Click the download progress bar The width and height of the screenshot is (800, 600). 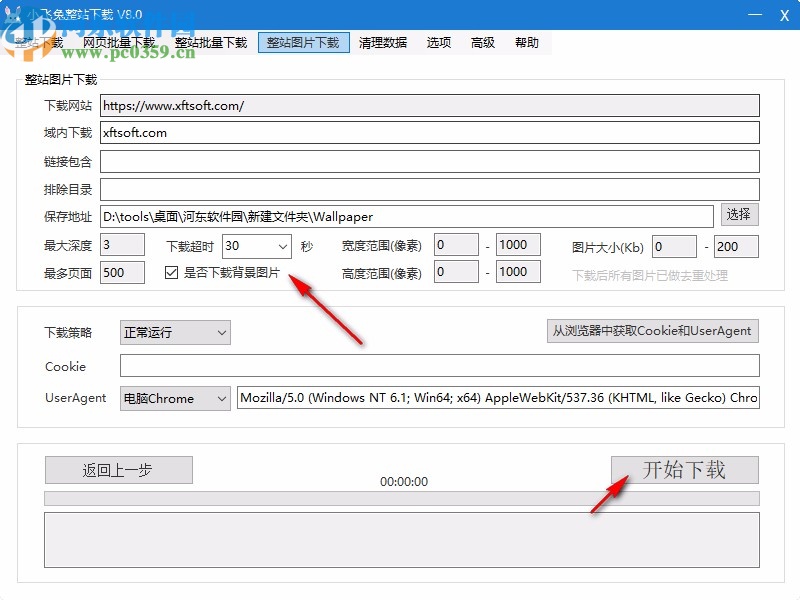pyautogui.click(x=400, y=497)
